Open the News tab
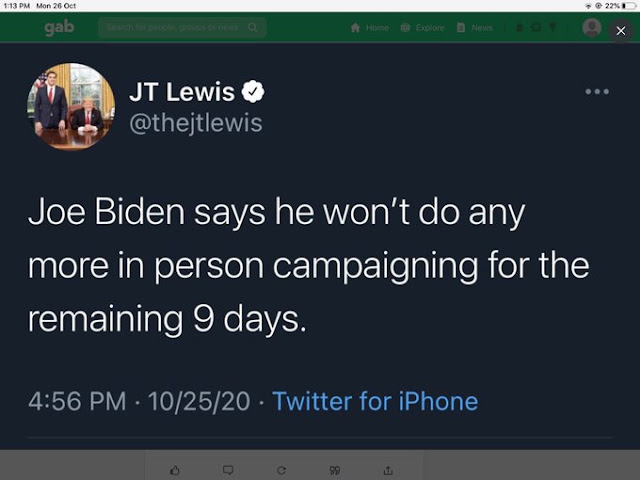Viewport: 640px width, 480px height. (475, 28)
